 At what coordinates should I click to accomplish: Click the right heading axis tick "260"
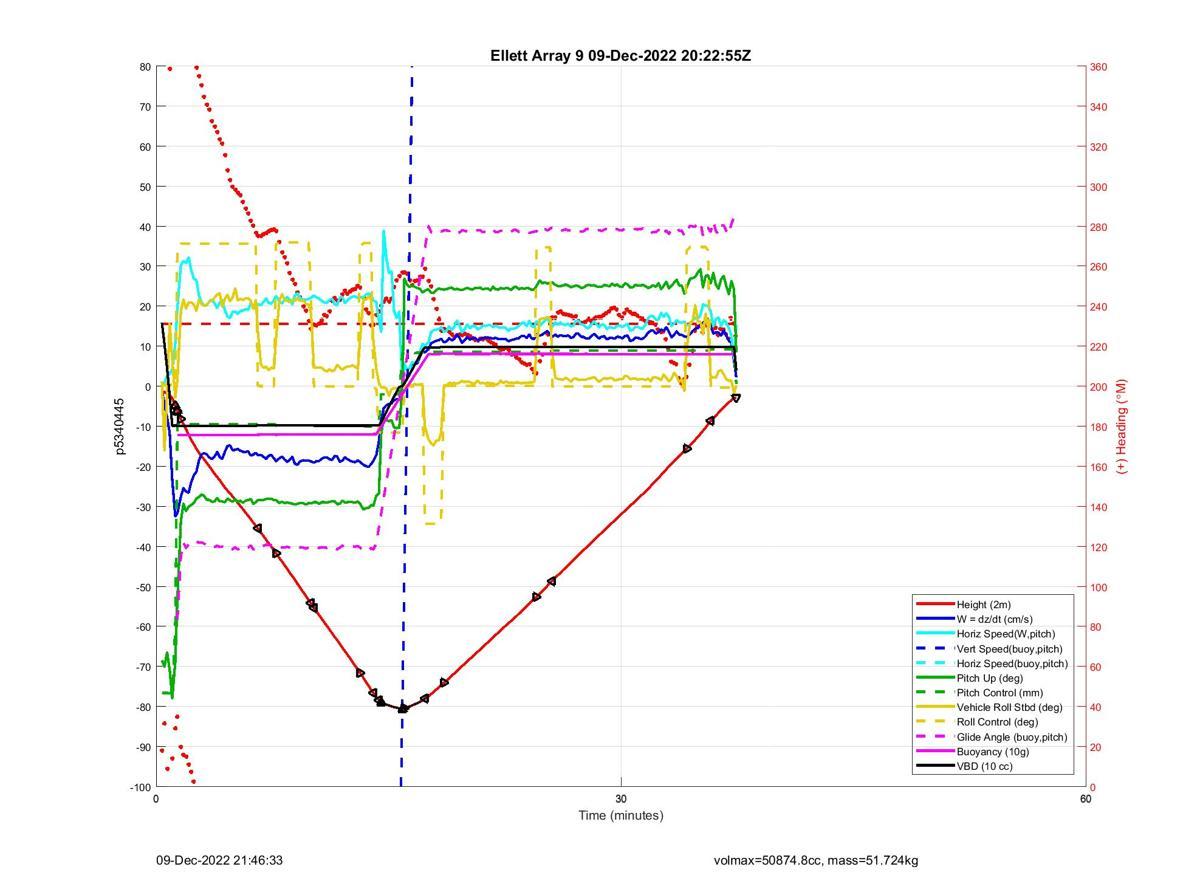1099,267
